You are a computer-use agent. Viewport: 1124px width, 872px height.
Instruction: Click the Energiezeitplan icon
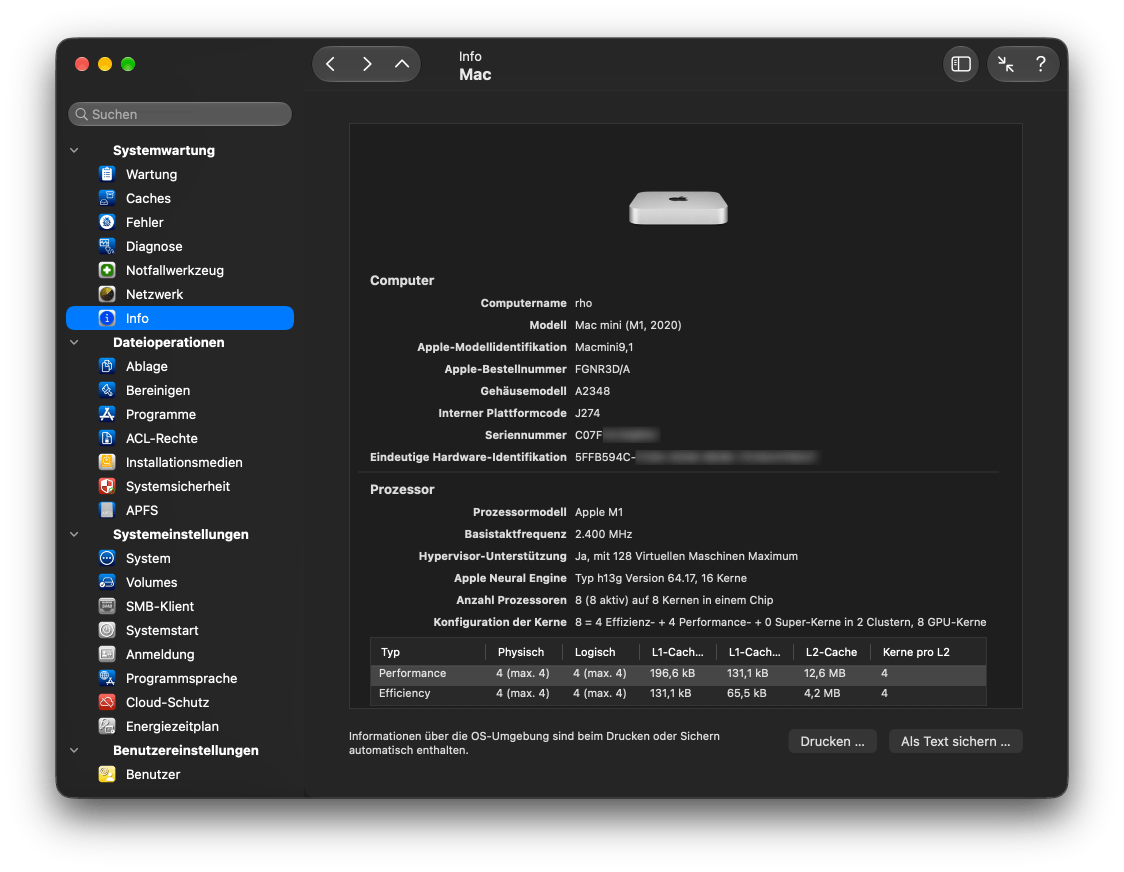tap(107, 726)
